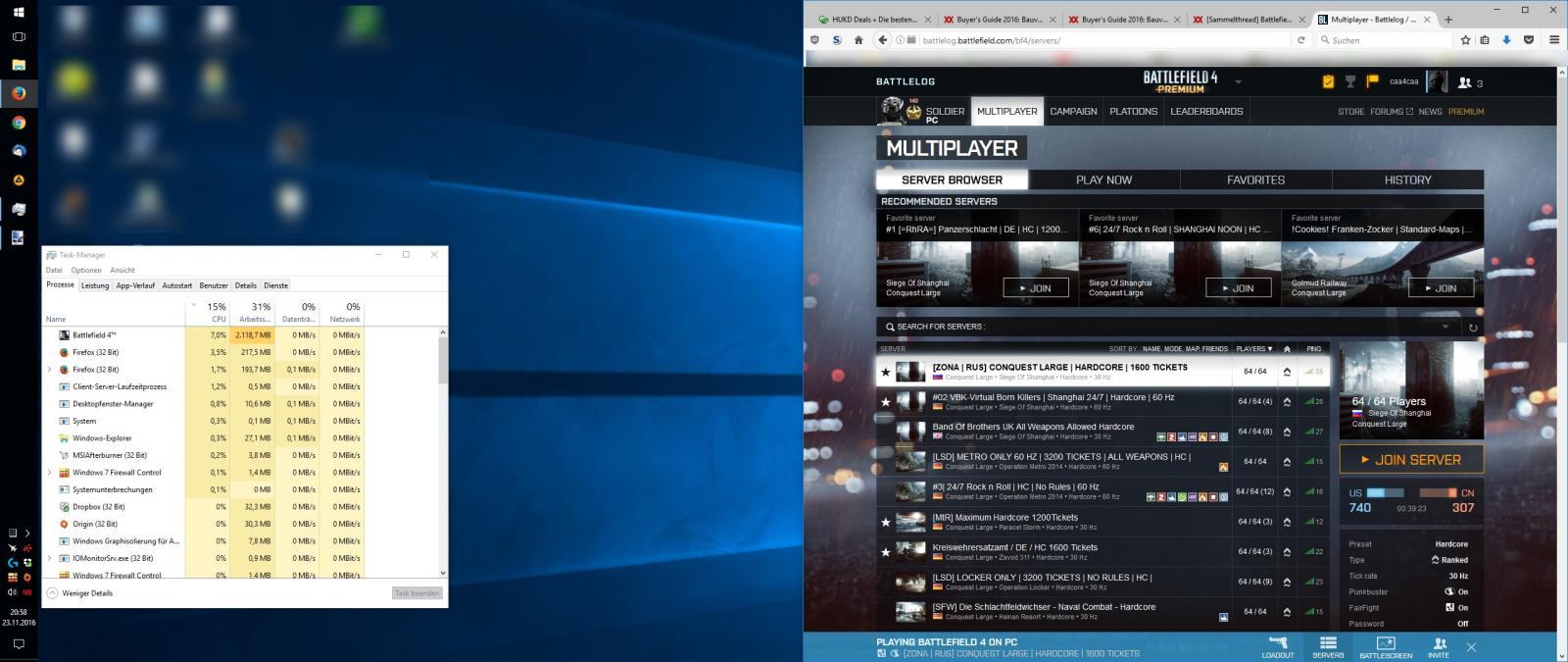Open Task Manager sort column chevron

pos(193,305)
